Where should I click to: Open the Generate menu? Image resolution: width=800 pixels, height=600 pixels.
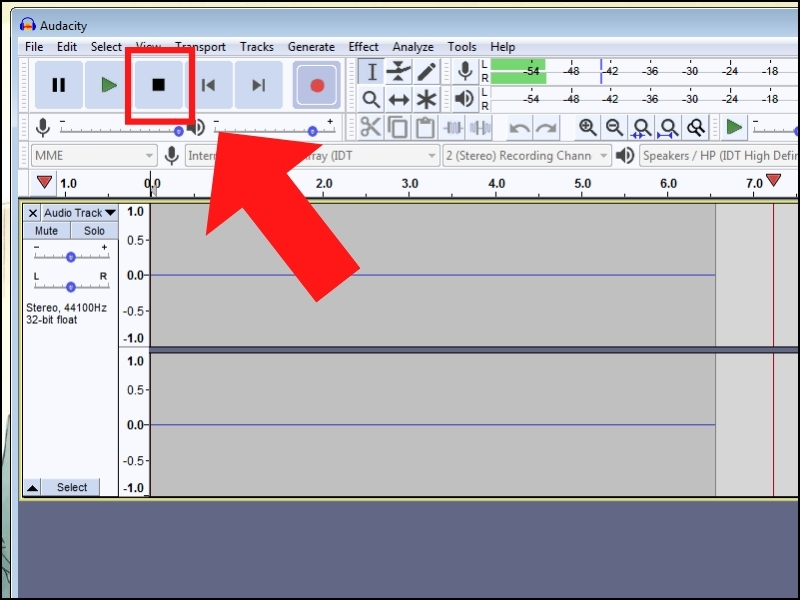coord(311,47)
